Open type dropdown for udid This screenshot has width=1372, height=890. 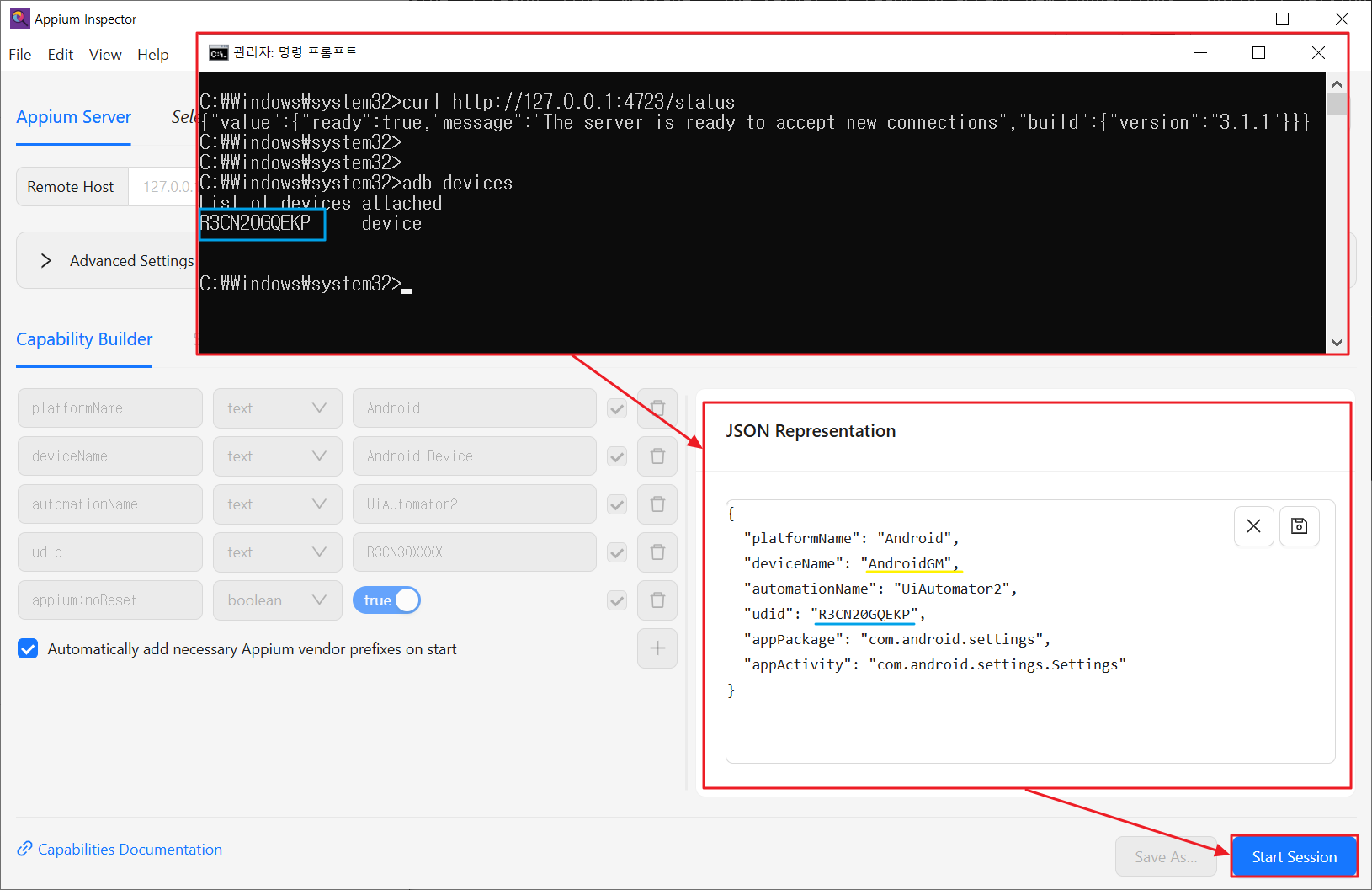coord(277,552)
